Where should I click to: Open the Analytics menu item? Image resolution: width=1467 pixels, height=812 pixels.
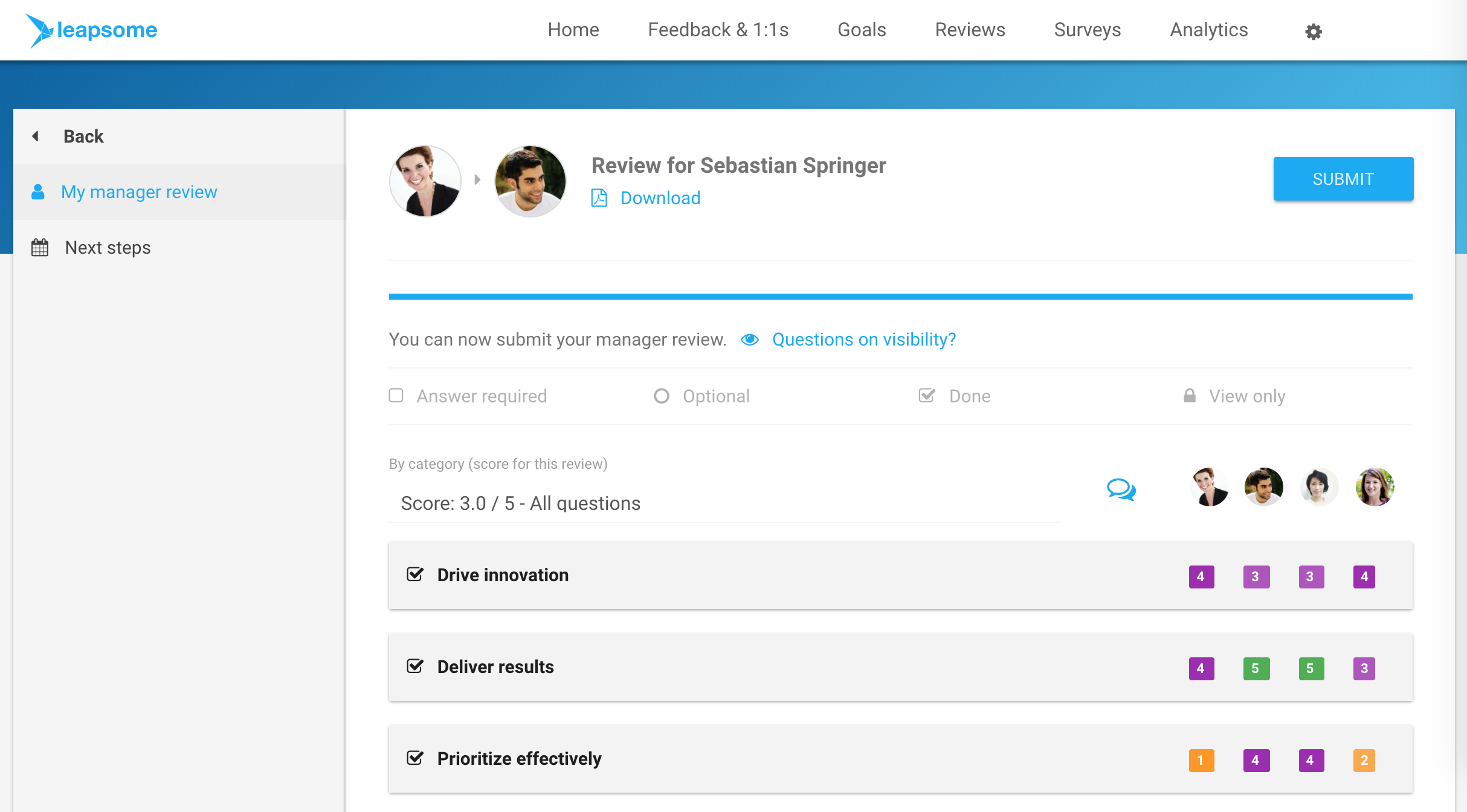click(x=1208, y=30)
